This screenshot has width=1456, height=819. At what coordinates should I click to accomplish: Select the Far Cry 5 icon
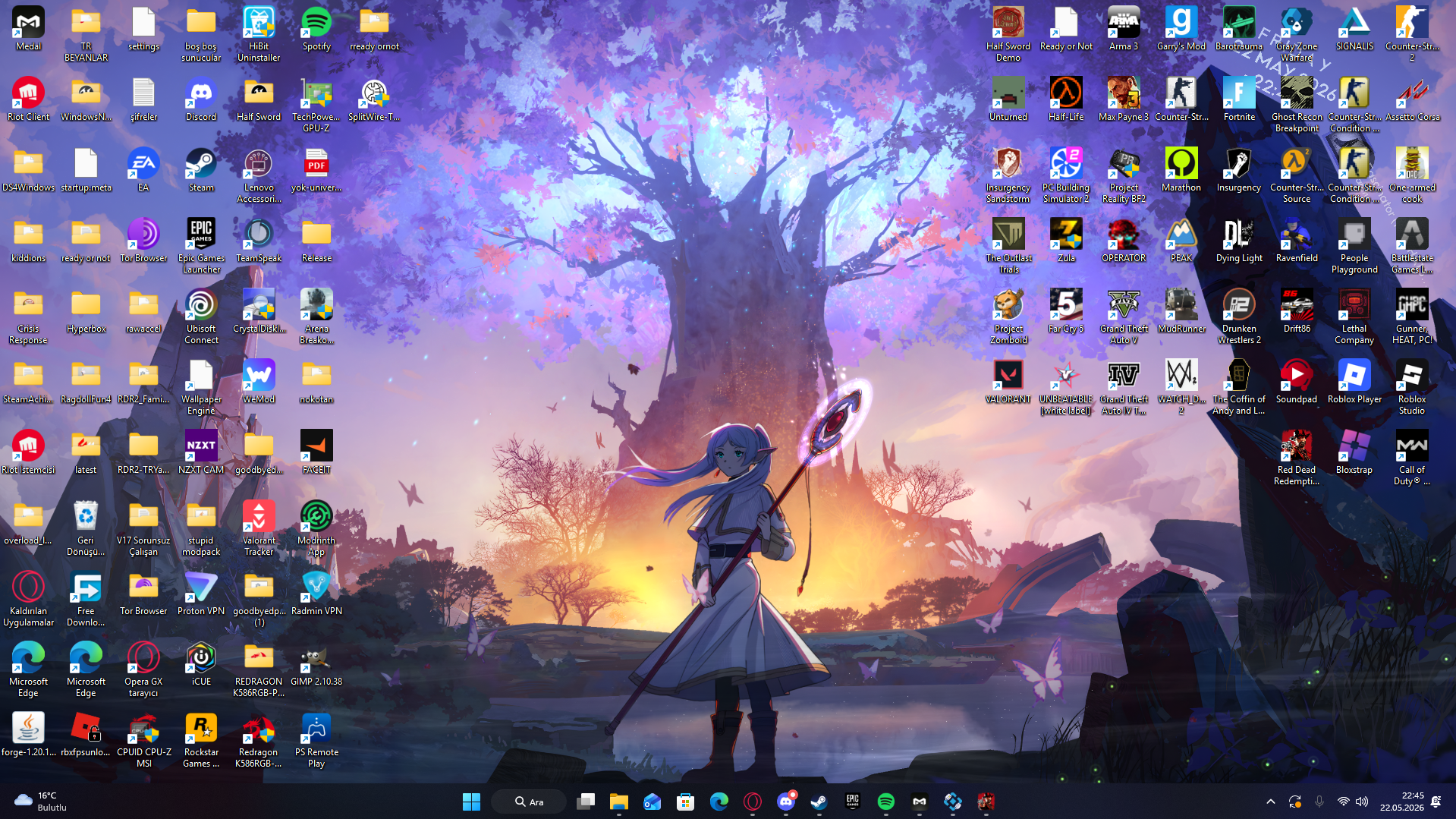tap(1066, 311)
